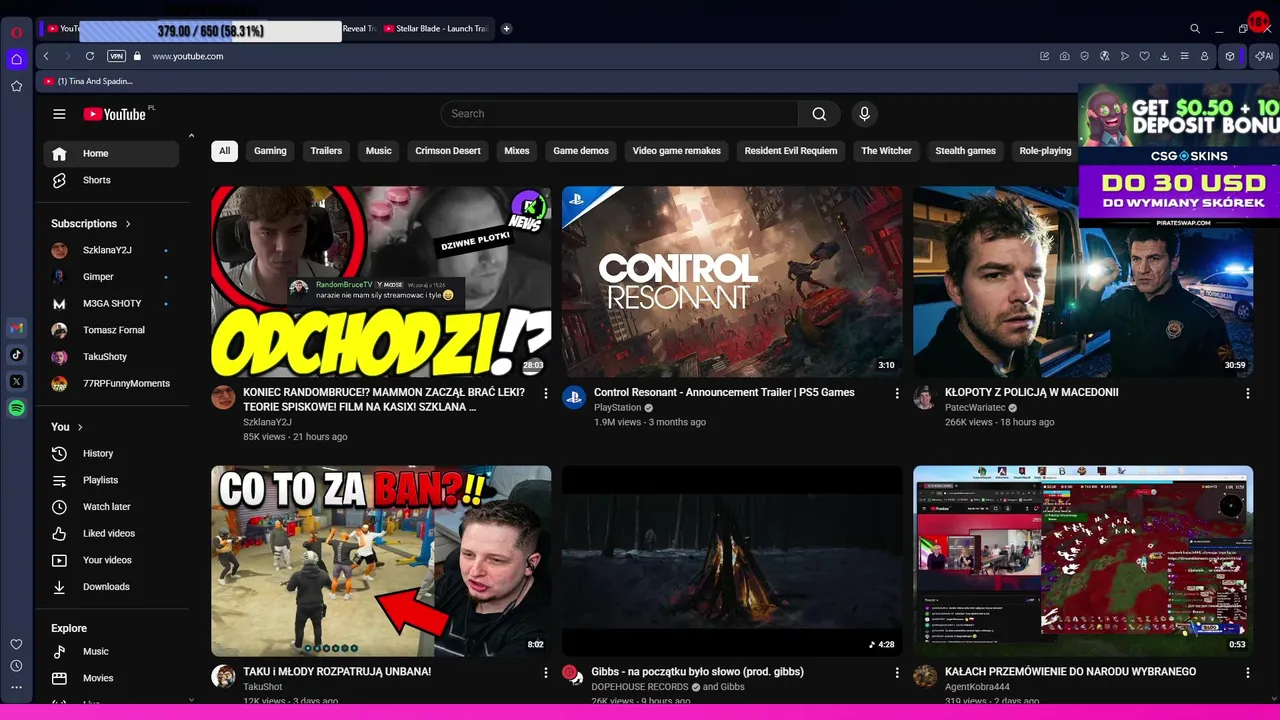Open the Tina And Spadin bookmark
1280x720 pixels.
(x=88, y=81)
